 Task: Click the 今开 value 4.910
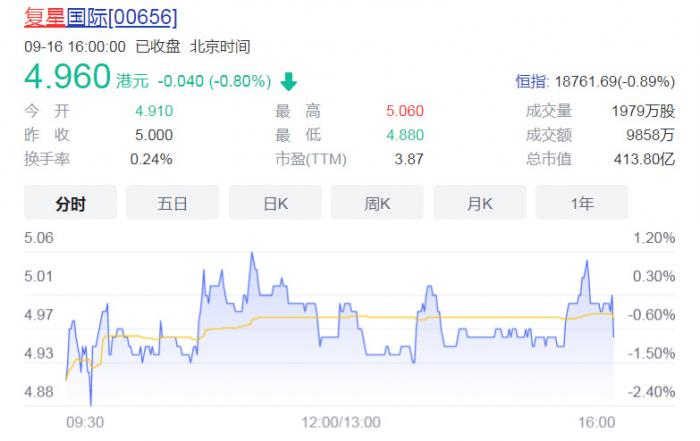(x=154, y=111)
